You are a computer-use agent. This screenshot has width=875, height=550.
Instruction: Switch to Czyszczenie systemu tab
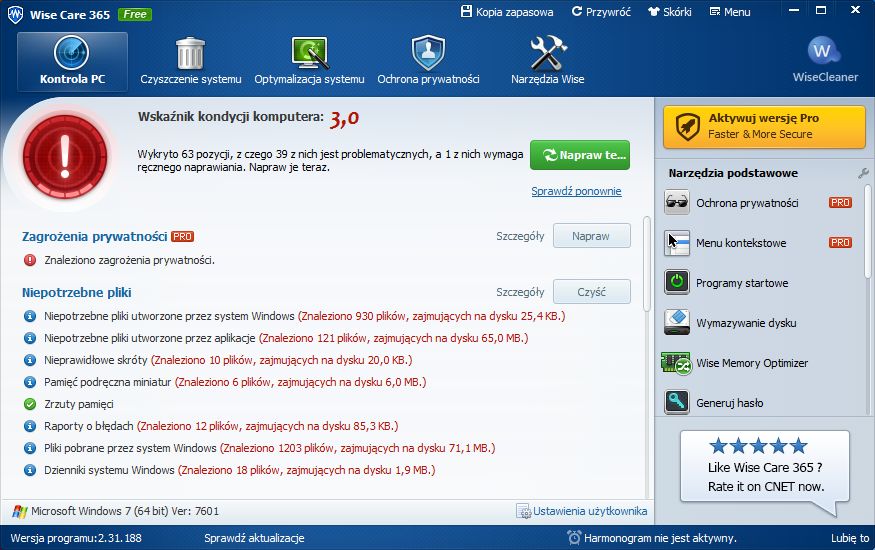(x=190, y=61)
